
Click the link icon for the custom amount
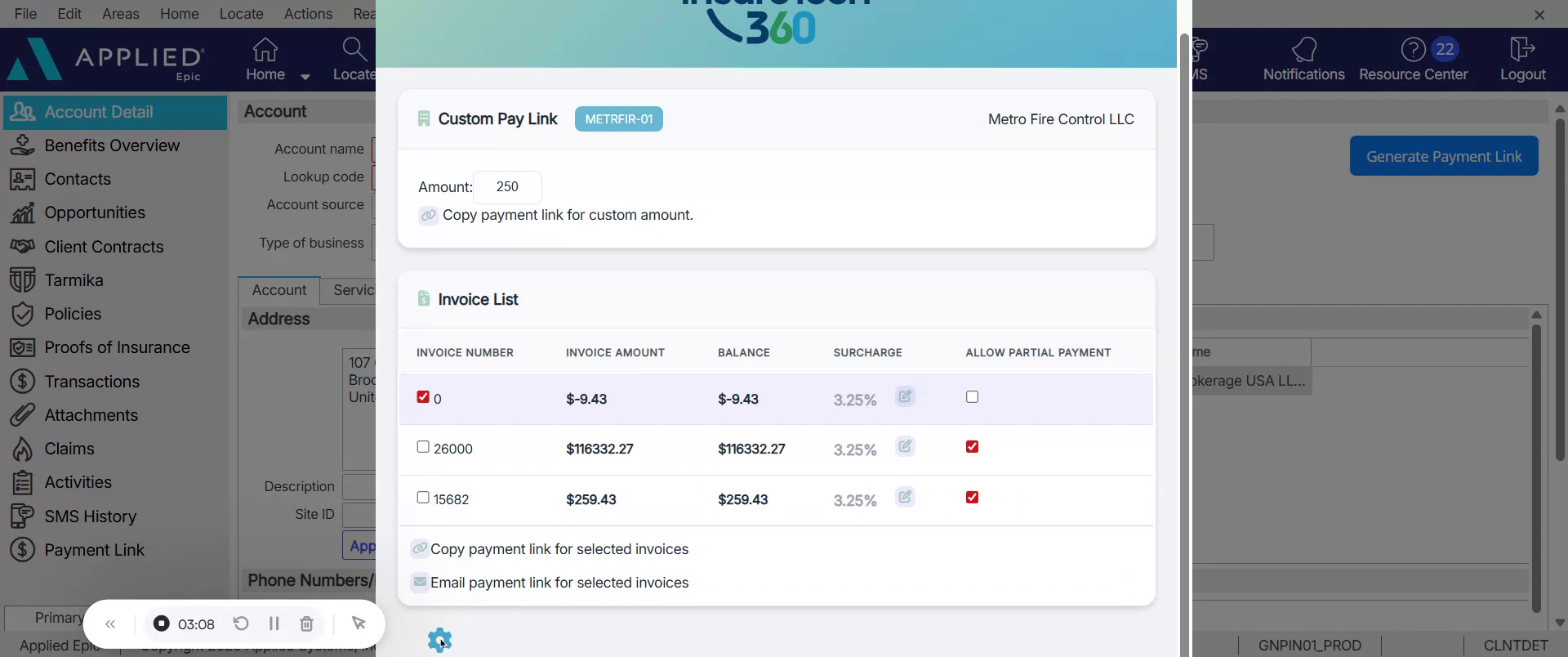(x=428, y=215)
